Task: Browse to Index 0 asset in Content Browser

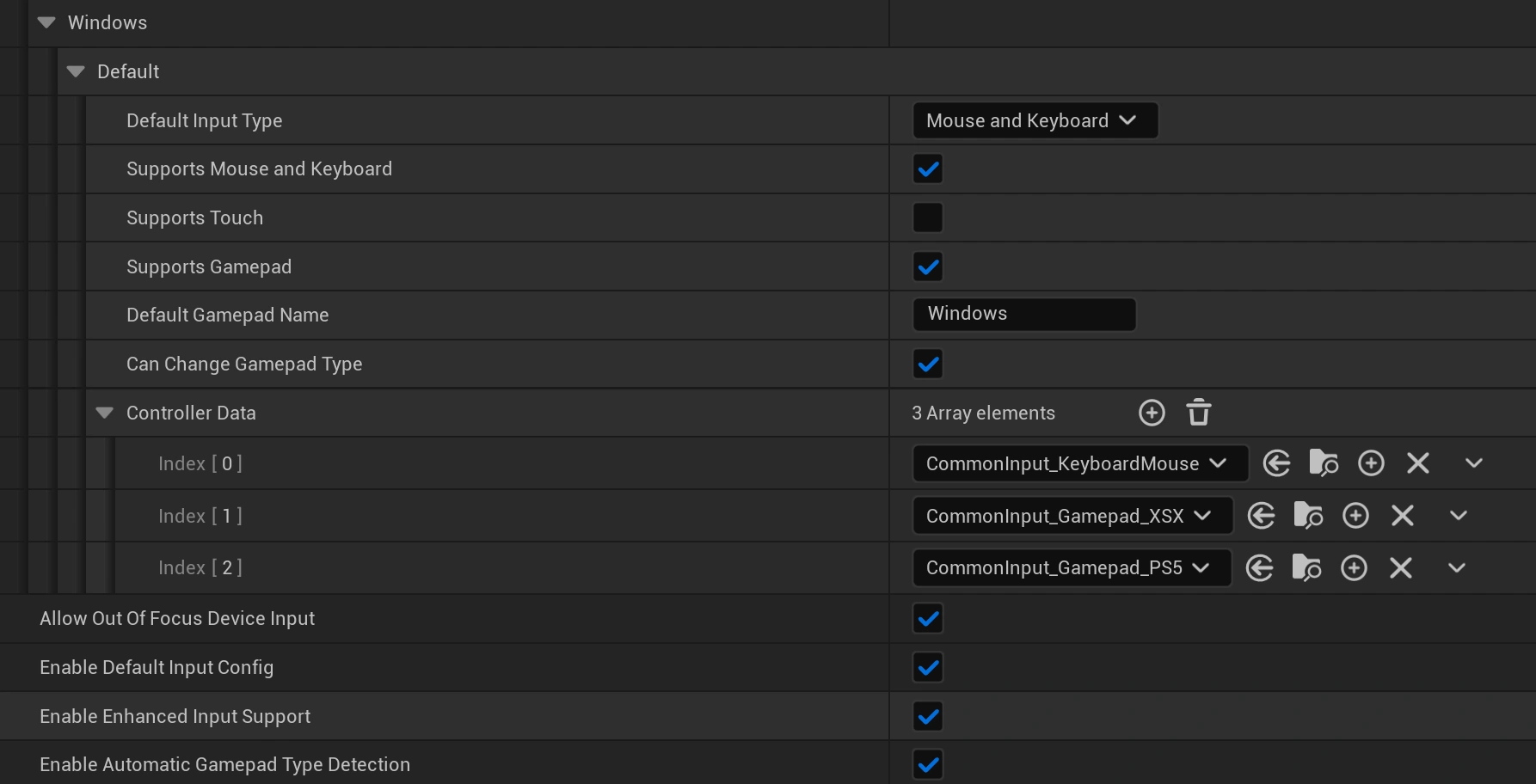Action: click(1324, 463)
